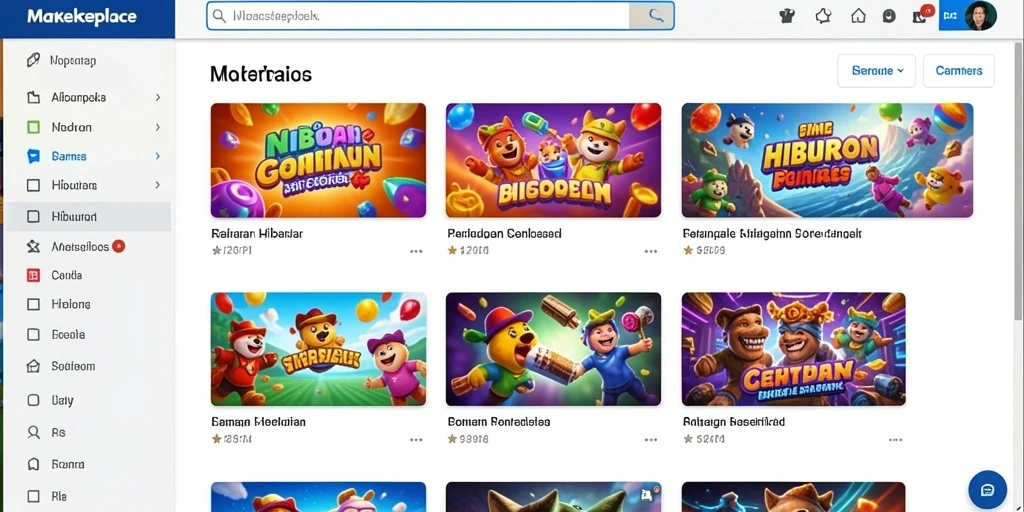The height and width of the screenshot is (512, 1024).
Task: Expand the Nedron chevron
Action: coord(157,127)
